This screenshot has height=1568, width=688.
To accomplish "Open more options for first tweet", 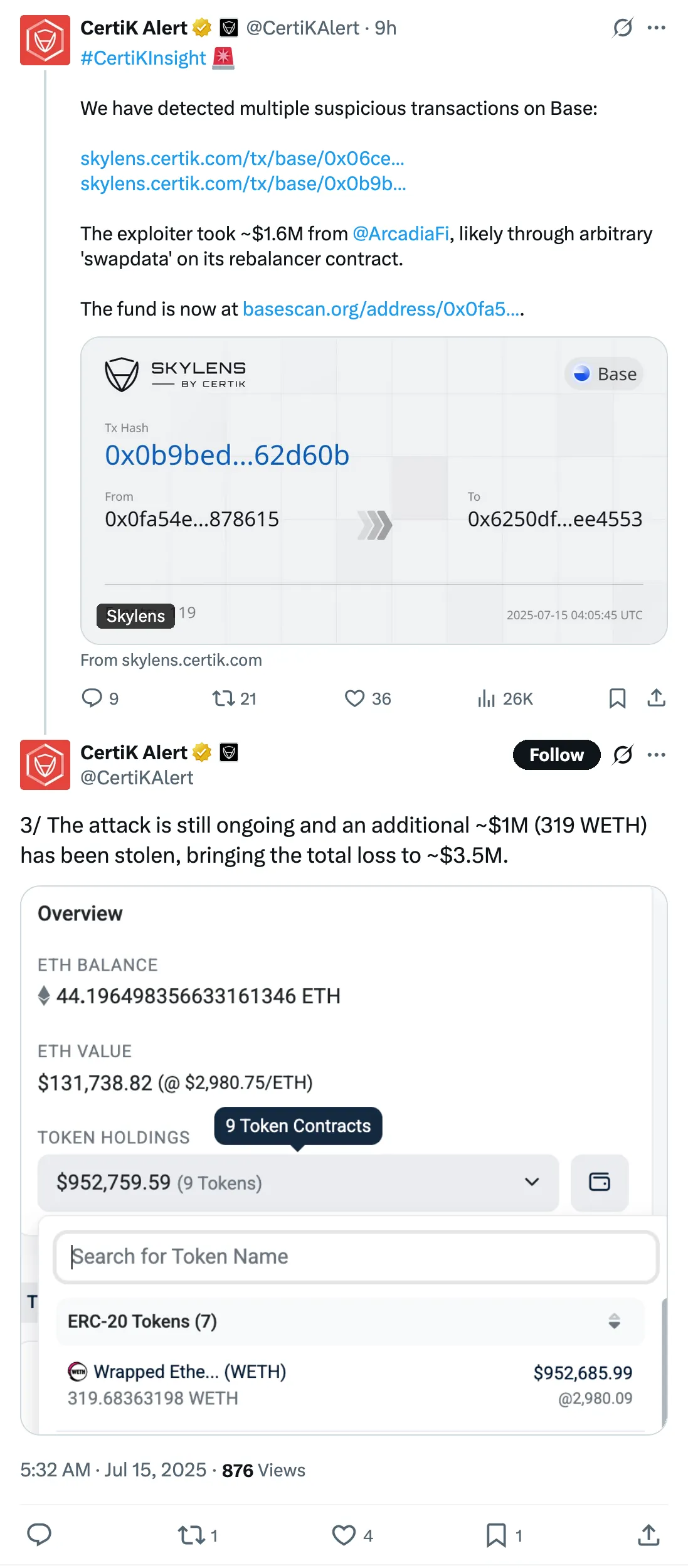I will click(x=656, y=28).
